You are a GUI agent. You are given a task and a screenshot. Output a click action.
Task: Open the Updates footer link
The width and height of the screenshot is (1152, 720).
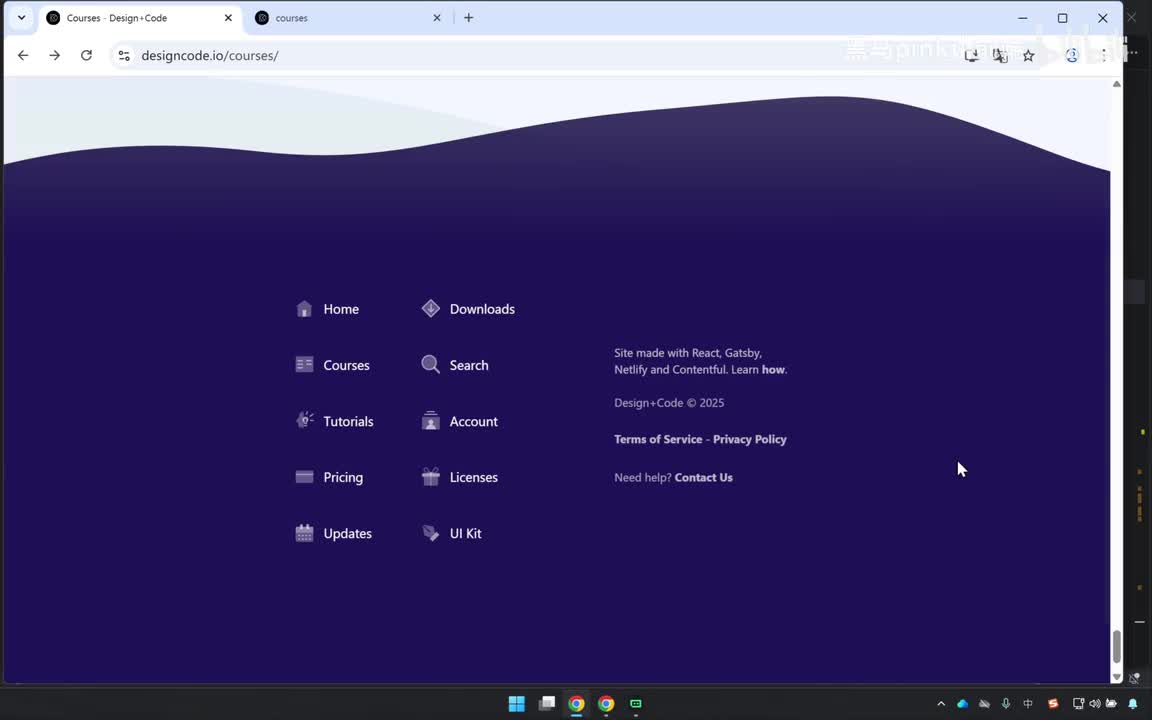(348, 533)
